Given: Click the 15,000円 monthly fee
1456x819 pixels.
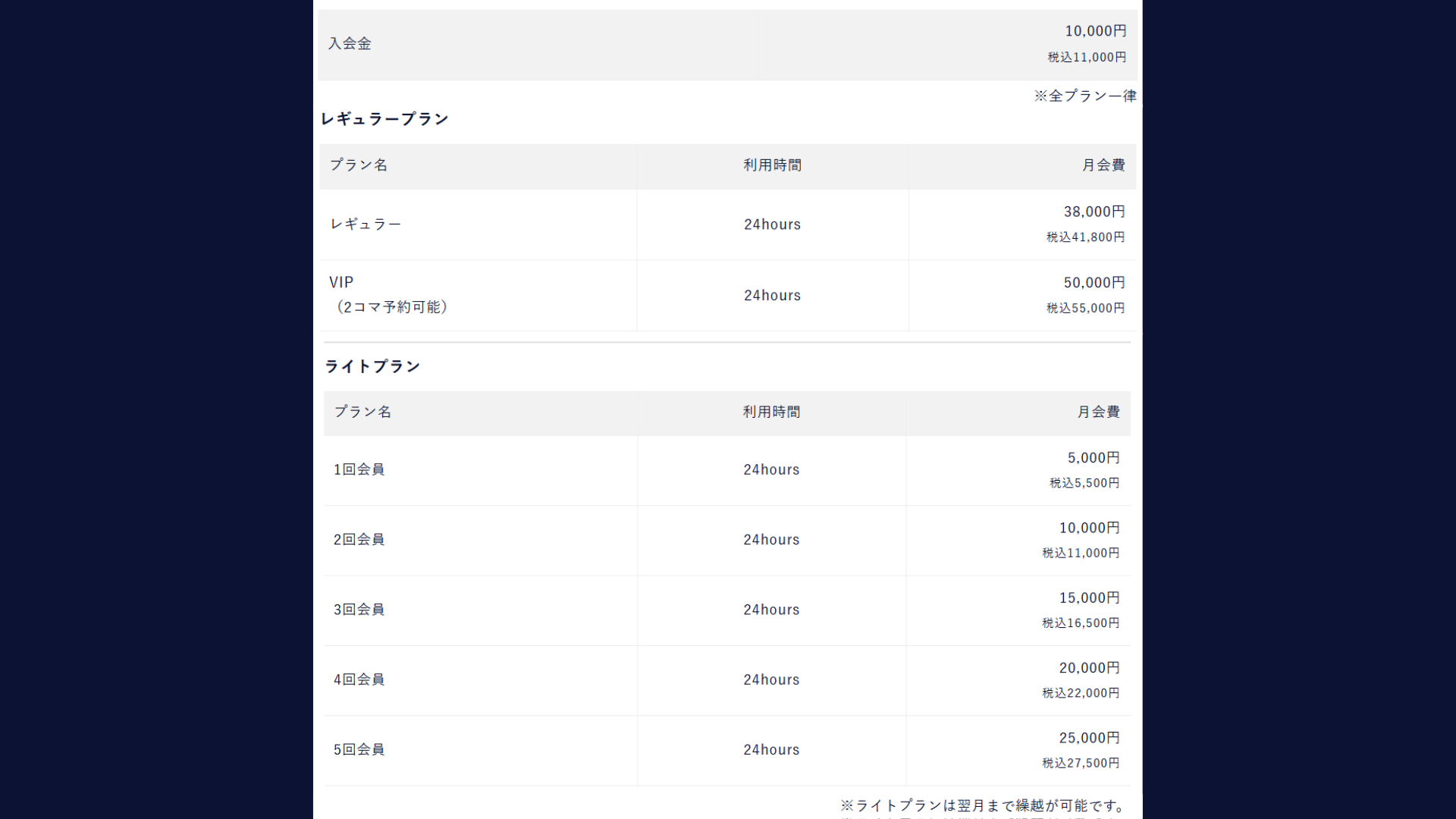Looking at the screenshot, I should click(x=1089, y=598).
